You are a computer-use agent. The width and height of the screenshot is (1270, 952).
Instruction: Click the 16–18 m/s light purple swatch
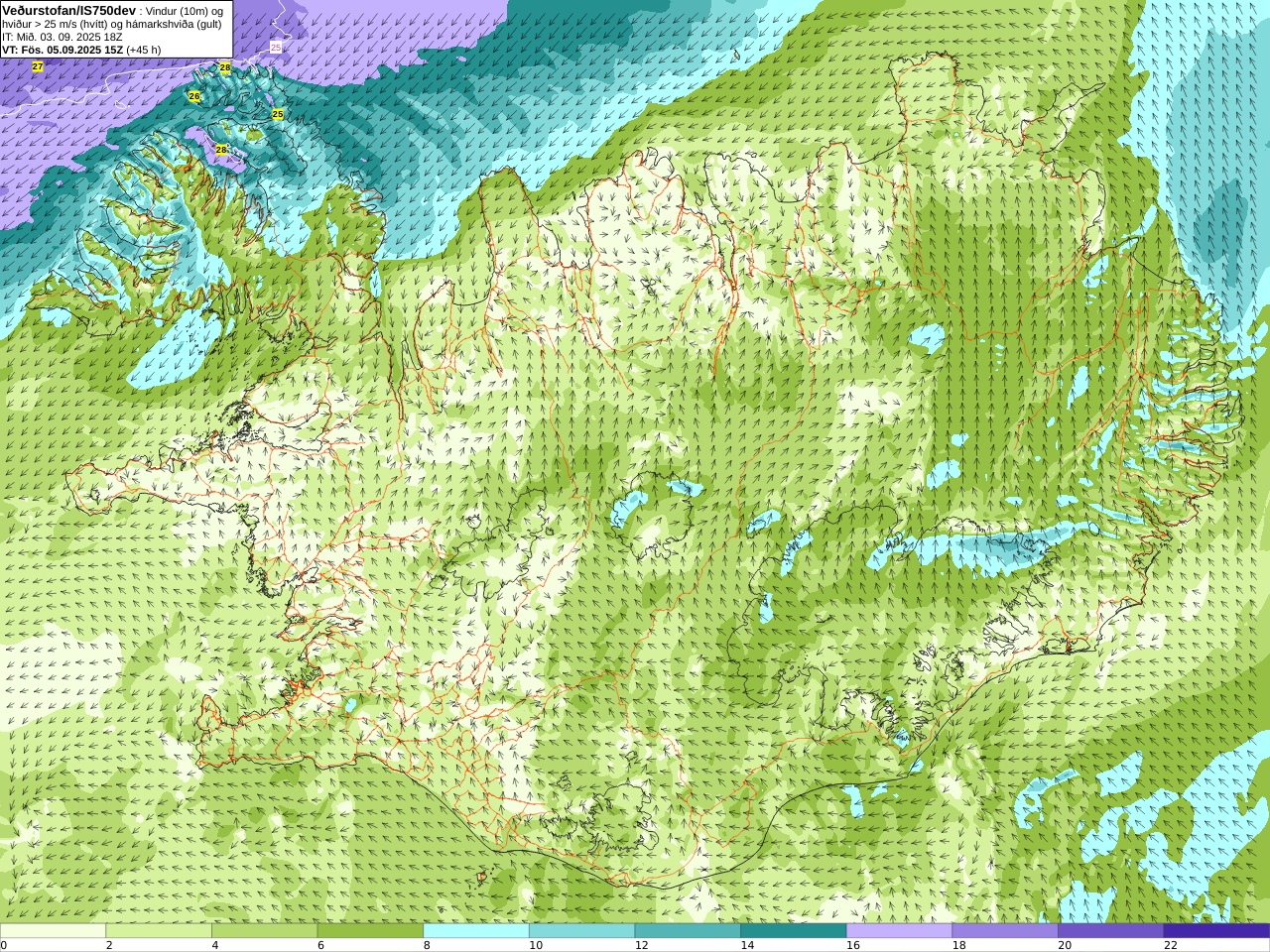[899, 931]
